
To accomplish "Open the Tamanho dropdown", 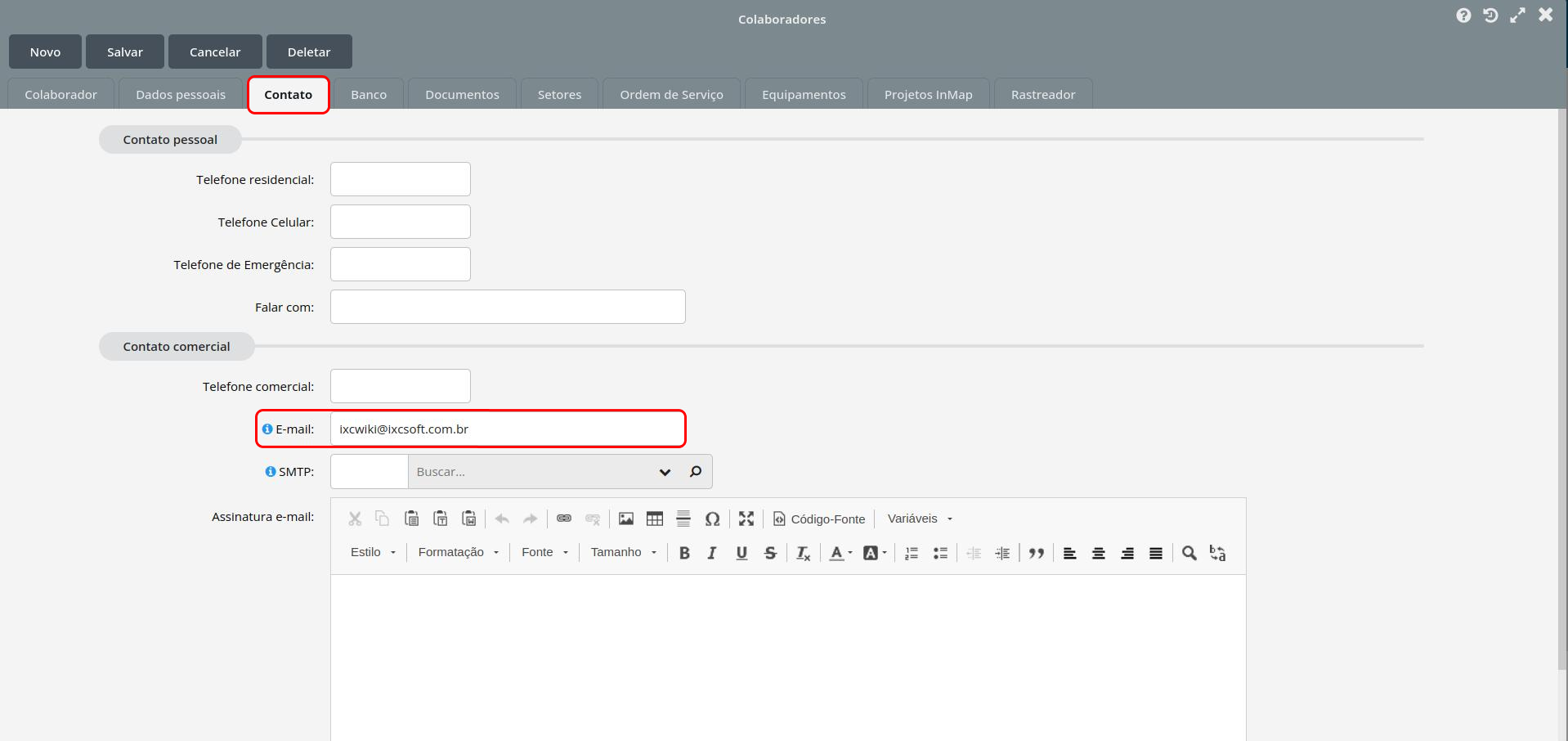I will coord(624,552).
